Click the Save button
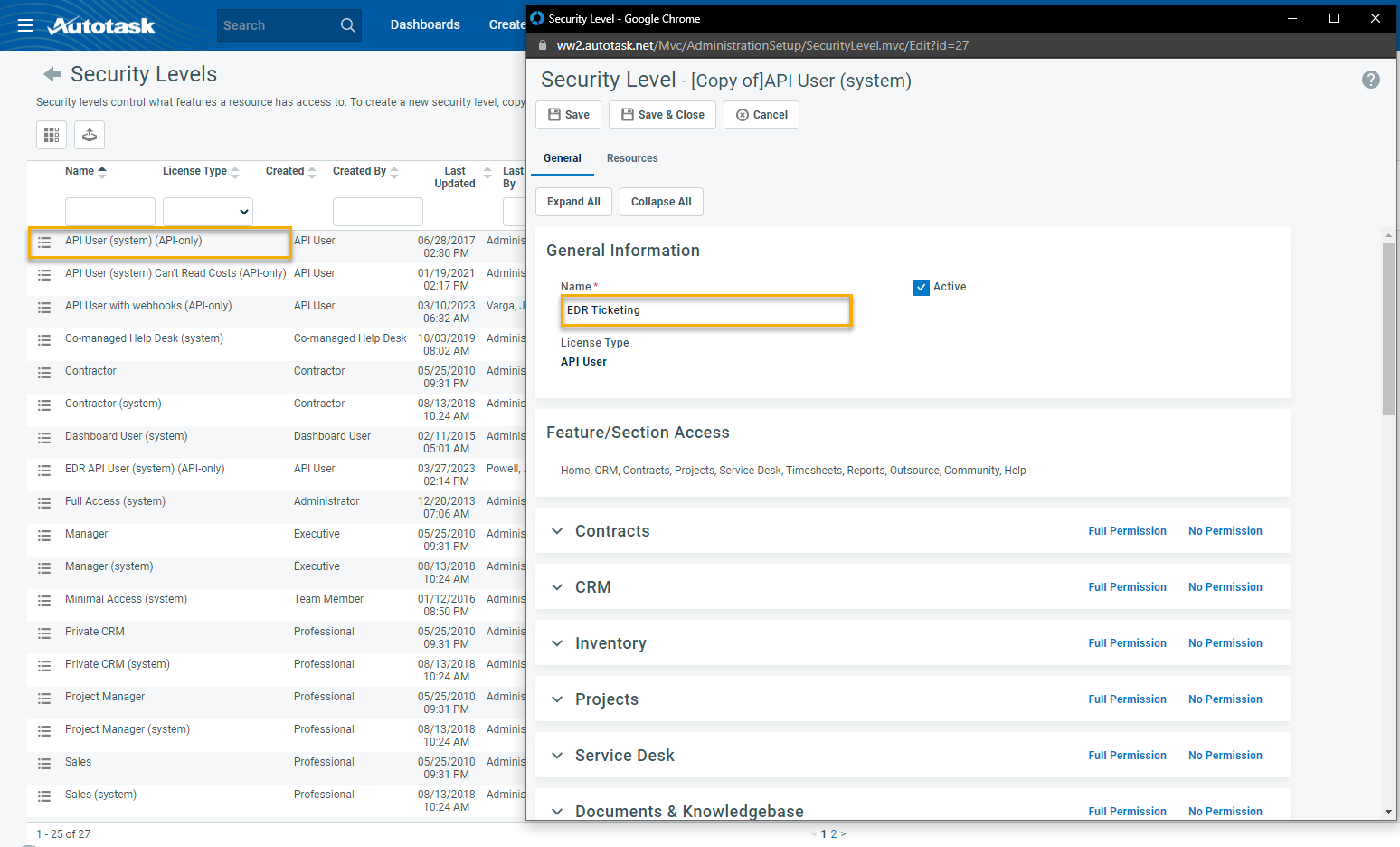Viewport: 1400px width, 847px height. coord(569,115)
